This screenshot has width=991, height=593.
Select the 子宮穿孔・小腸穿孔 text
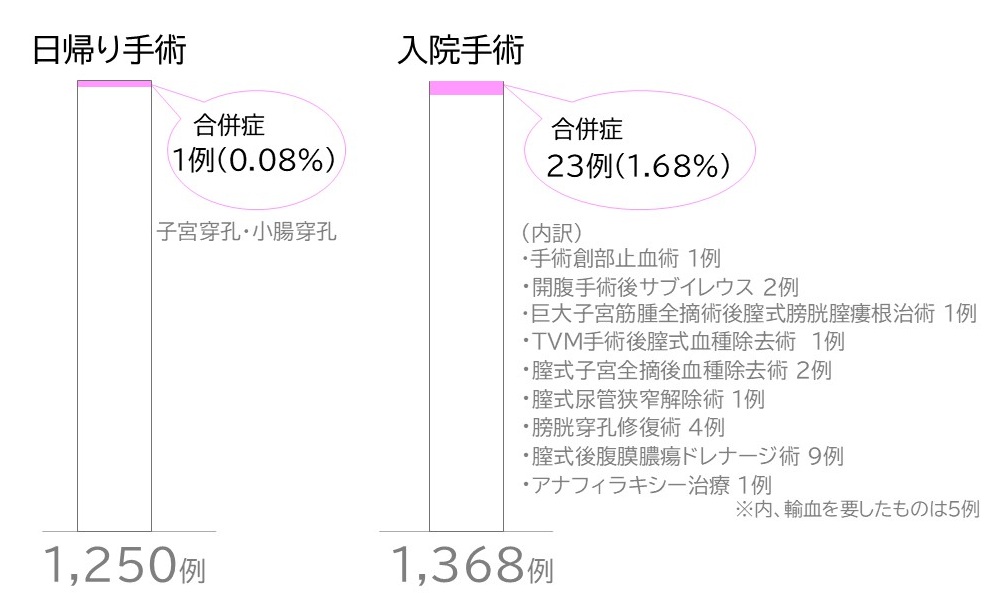[x=246, y=232]
